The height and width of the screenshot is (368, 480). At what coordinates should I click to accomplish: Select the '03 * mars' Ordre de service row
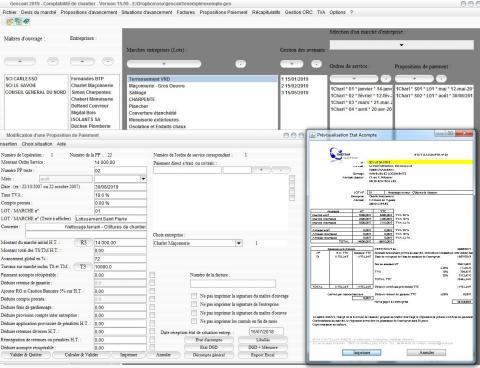[361, 102]
